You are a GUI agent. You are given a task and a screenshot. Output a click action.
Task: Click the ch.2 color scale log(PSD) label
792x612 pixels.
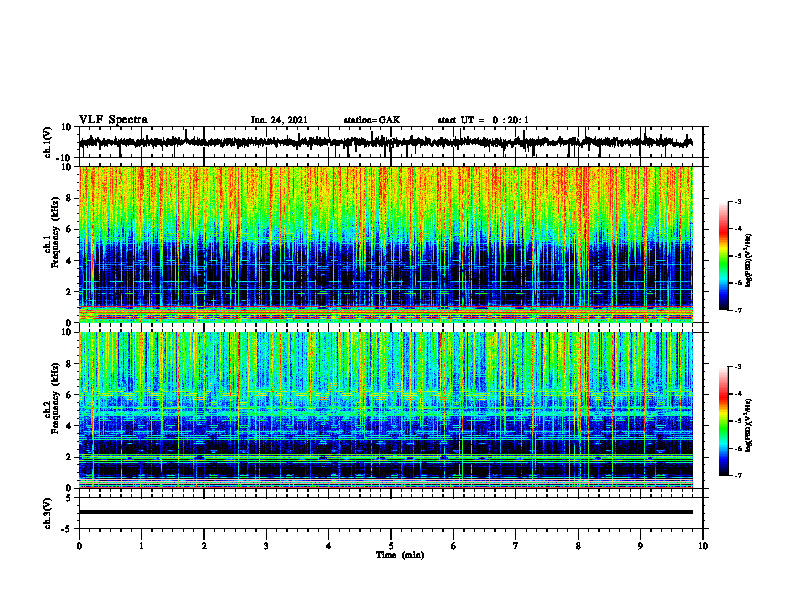click(x=749, y=425)
